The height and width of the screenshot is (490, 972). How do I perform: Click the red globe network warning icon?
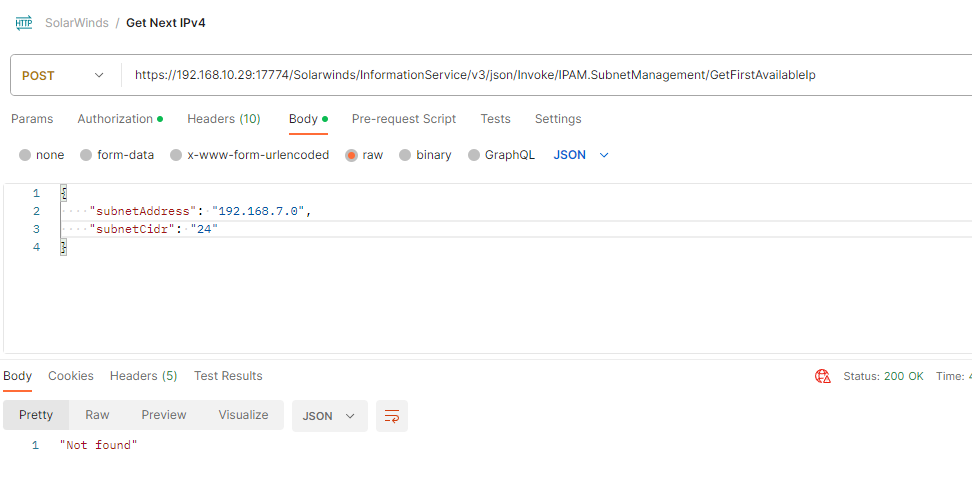click(823, 376)
